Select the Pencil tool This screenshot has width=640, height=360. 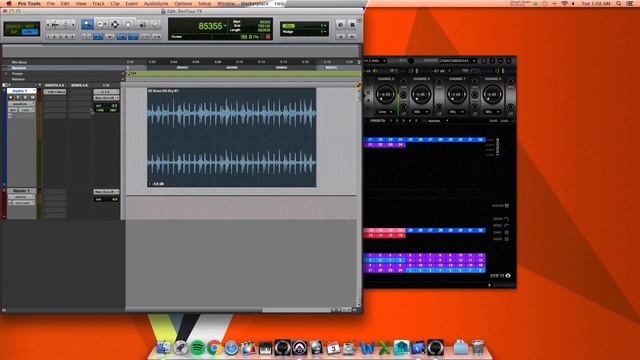pyautogui.click(x=155, y=24)
